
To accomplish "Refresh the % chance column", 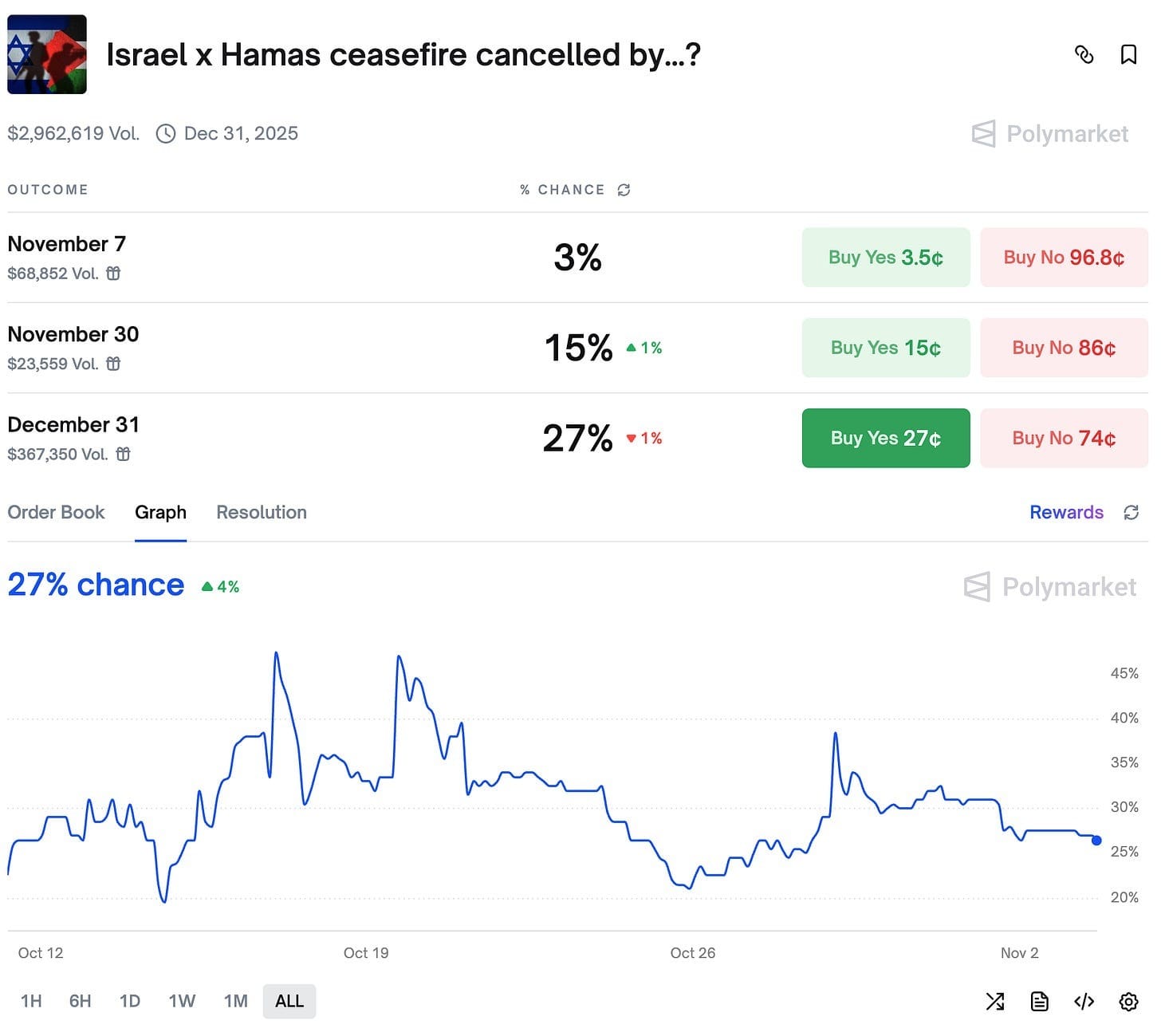I will pyautogui.click(x=624, y=190).
